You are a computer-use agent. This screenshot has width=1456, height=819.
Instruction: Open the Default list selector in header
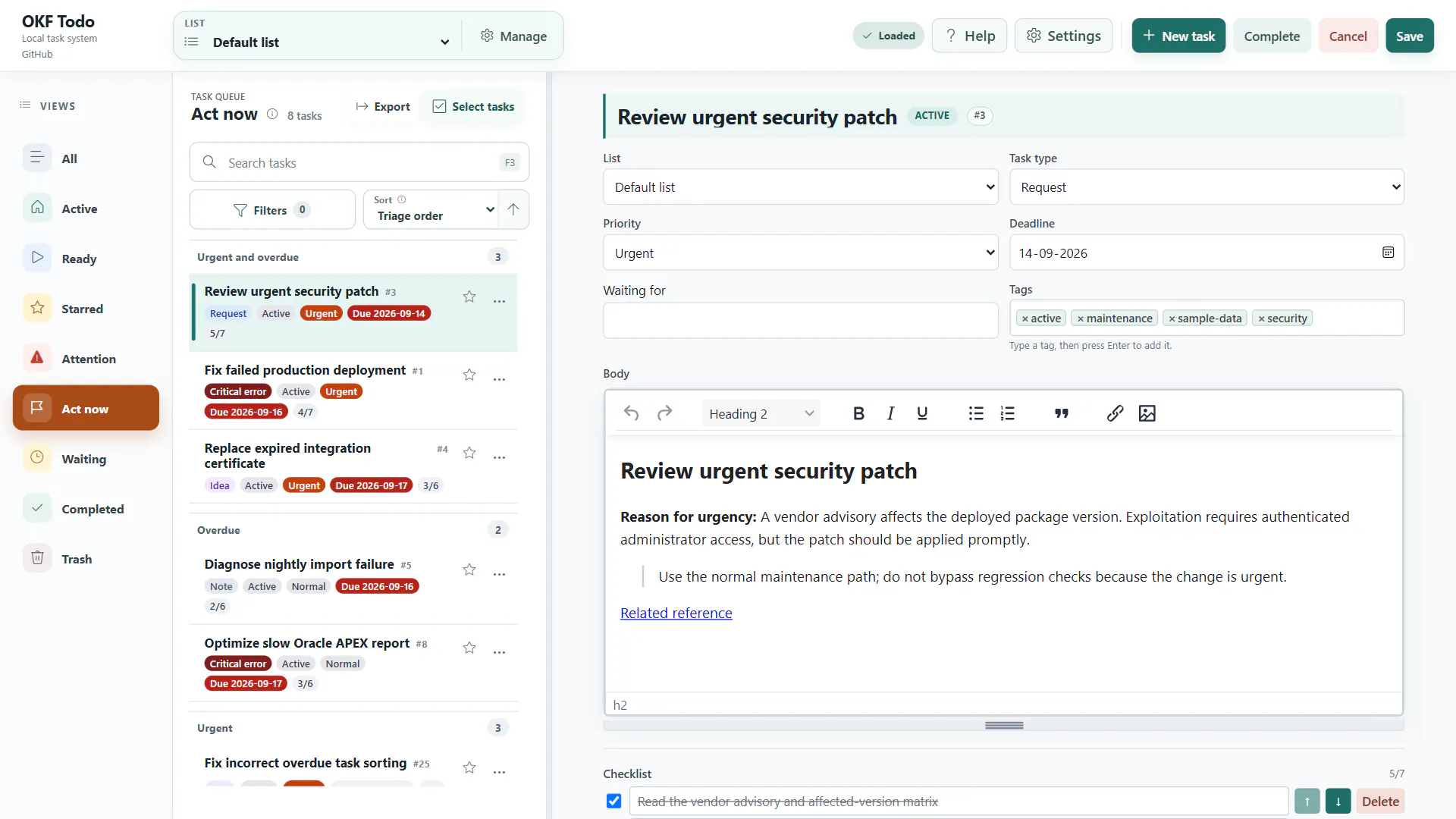318,42
